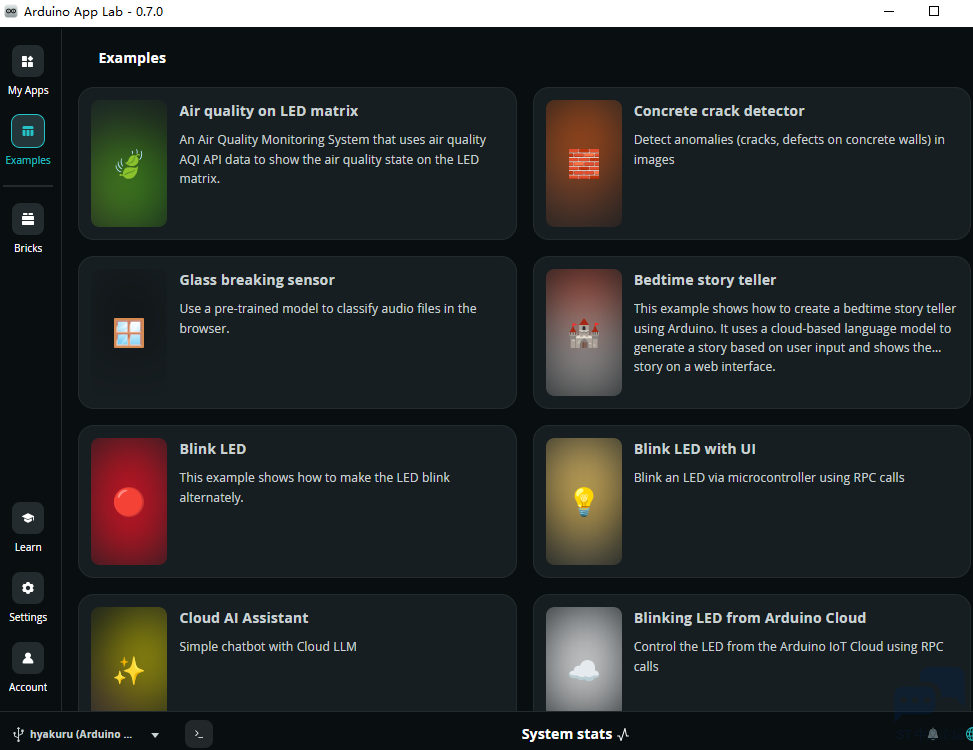Viewport: 973px width, 750px height.
Task: Click 'Detect anomalies (cracks, defects' description
Action: 789,150
